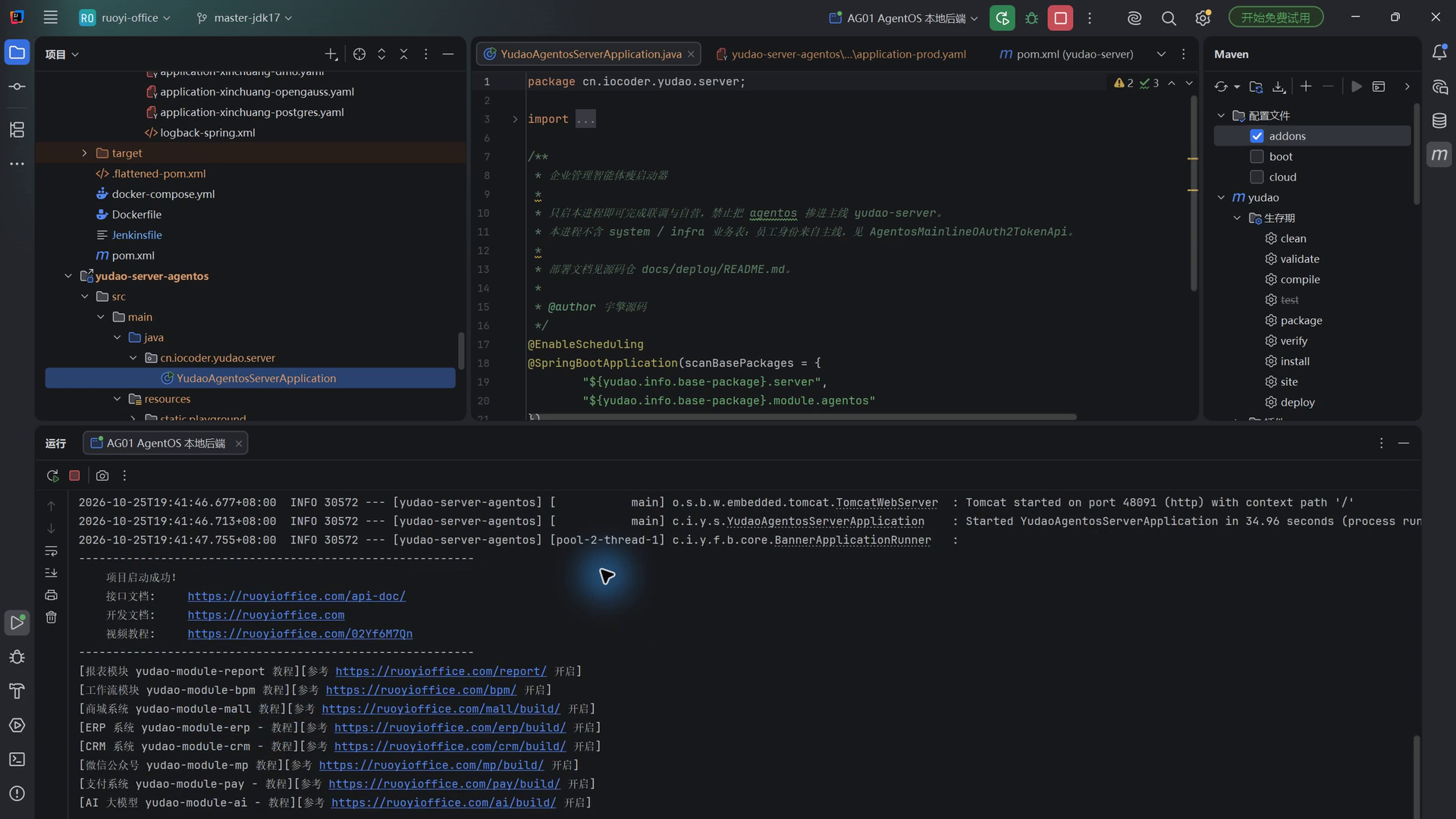Open ruoyi-office project dropdown
This screenshot has height=819, width=1456.
[x=126, y=17]
